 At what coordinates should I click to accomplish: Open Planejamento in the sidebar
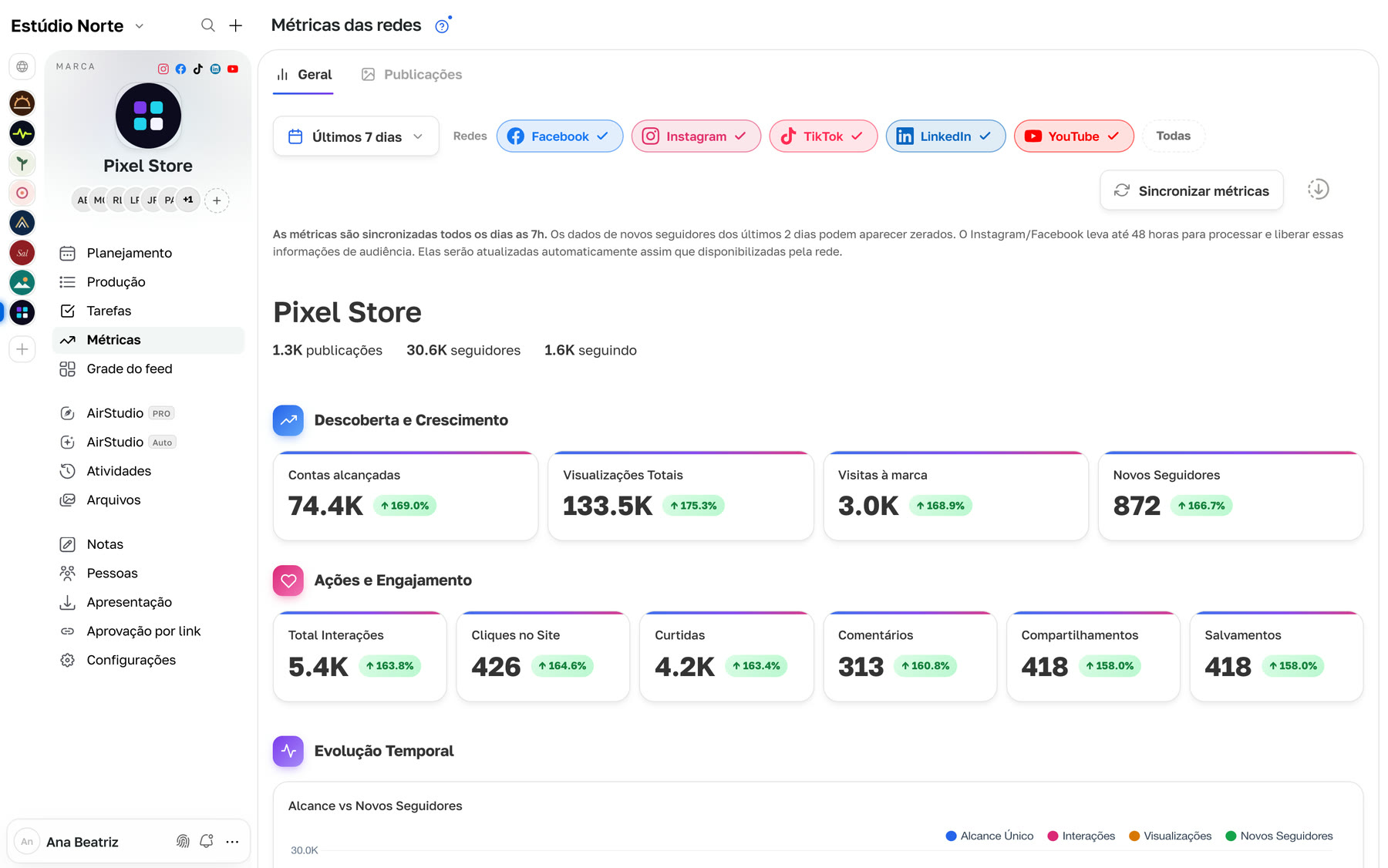pos(148,253)
